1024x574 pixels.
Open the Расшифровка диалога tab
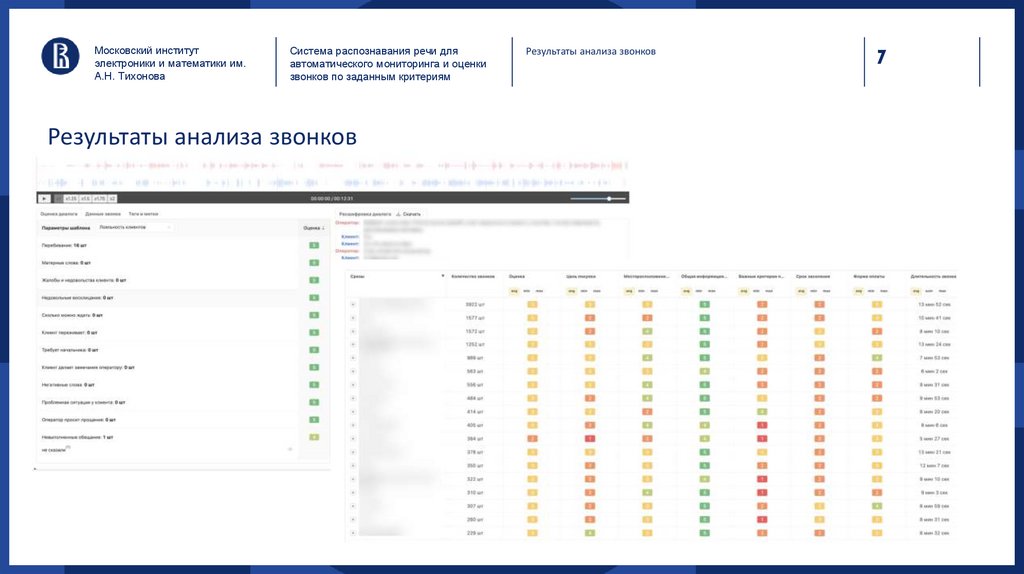[x=364, y=214]
